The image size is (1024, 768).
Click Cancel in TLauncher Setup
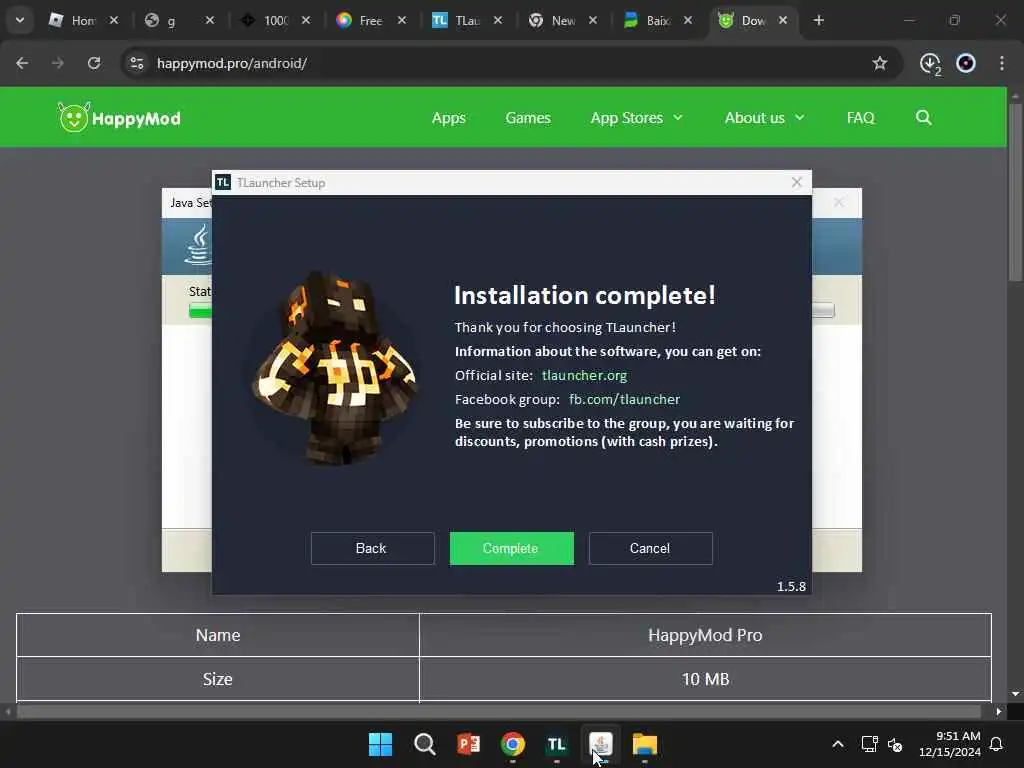click(650, 548)
